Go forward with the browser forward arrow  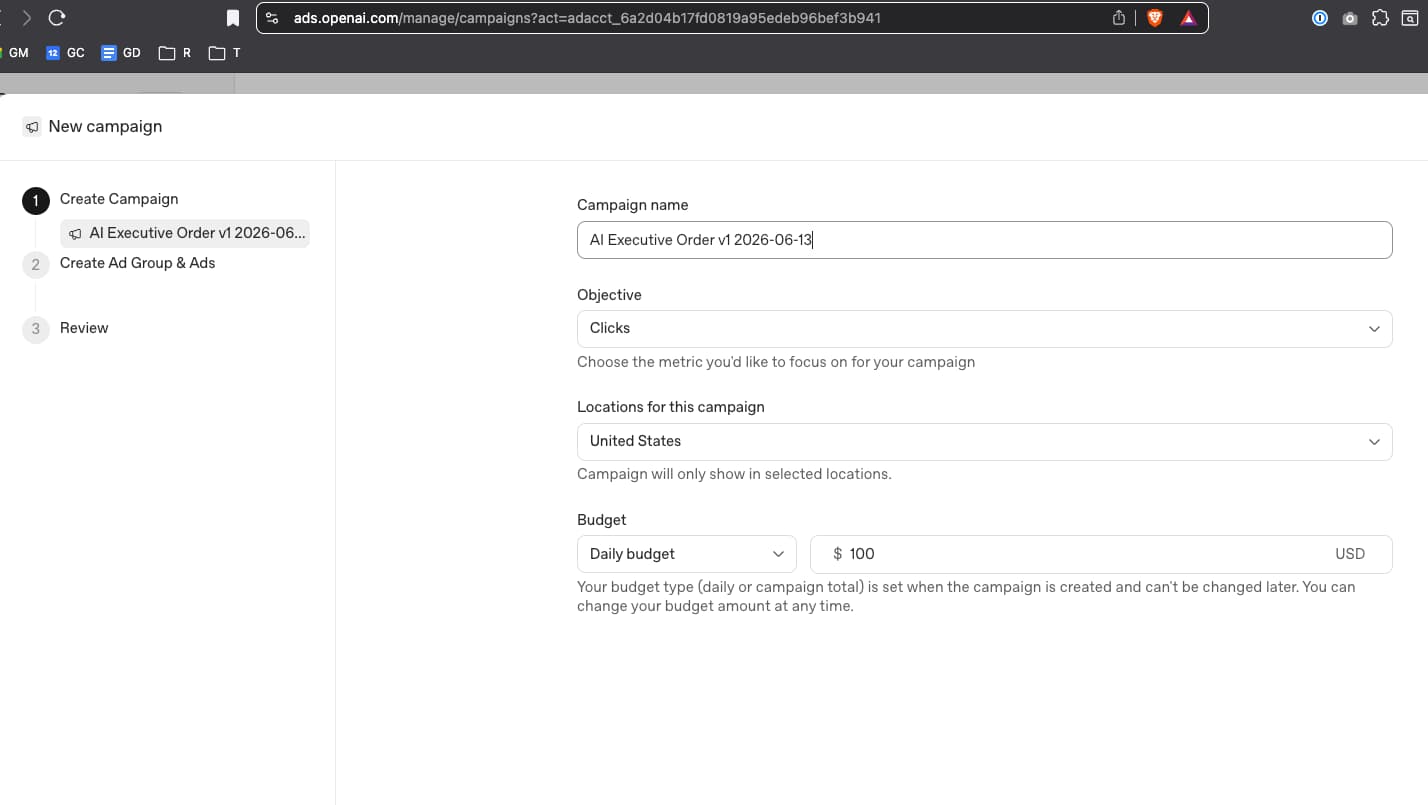pos(27,18)
